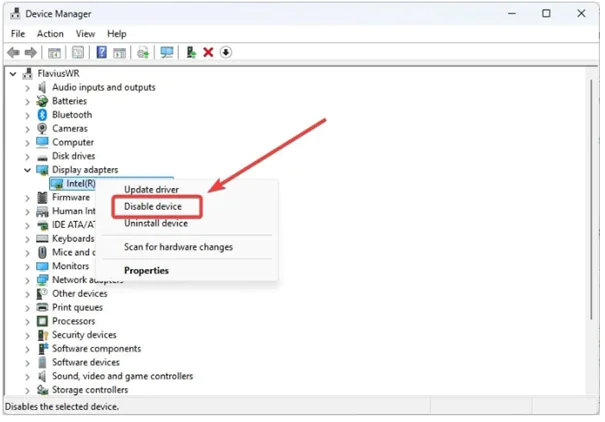Click the Bluetooth icon in device tree
The width and height of the screenshot is (605, 422).
pyautogui.click(x=42, y=115)
